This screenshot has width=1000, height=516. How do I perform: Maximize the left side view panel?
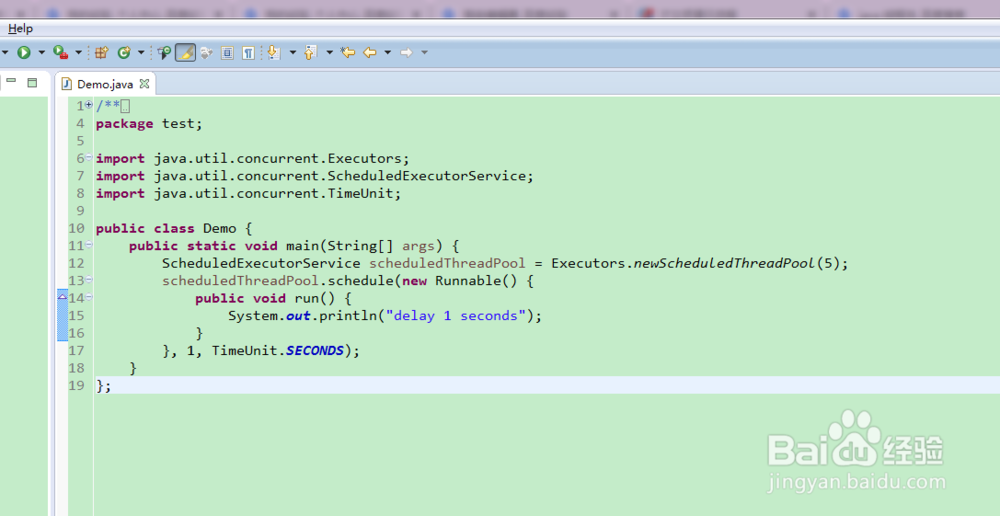pos(33,82)
